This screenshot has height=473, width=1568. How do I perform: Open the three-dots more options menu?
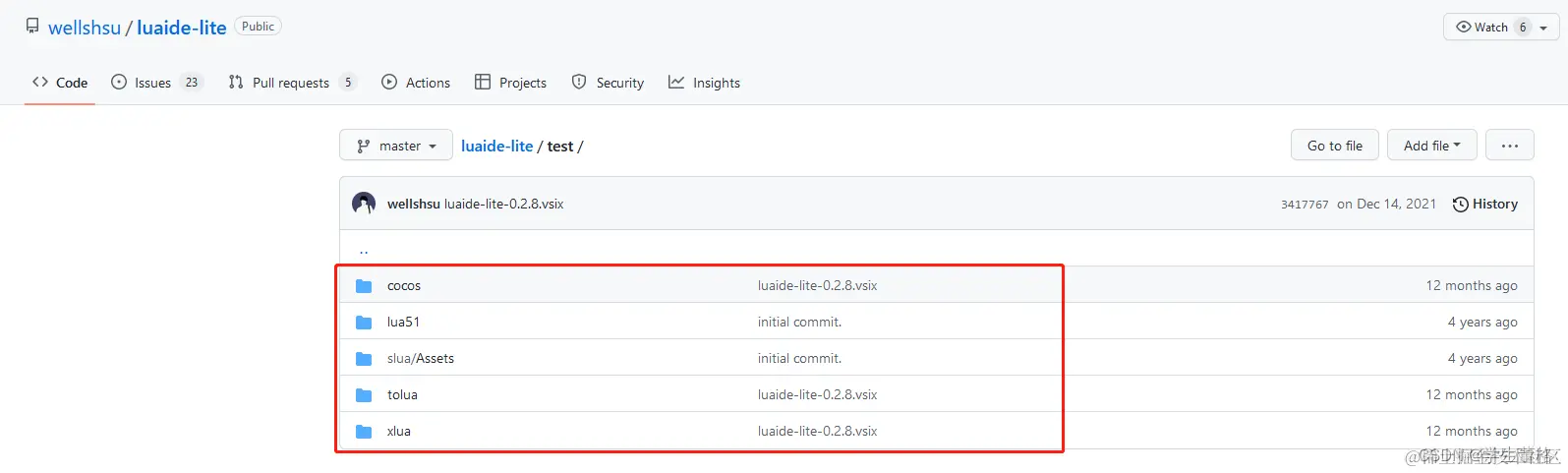point(1510,146)
